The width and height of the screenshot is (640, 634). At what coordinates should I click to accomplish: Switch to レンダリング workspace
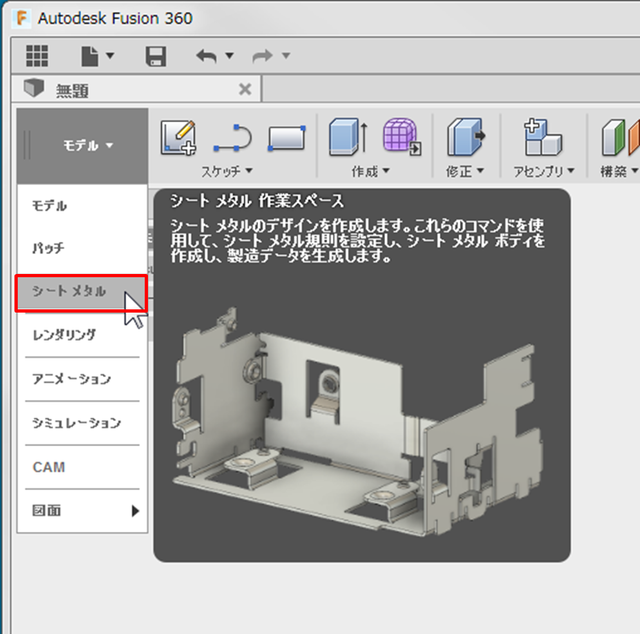tap(82, 335)
